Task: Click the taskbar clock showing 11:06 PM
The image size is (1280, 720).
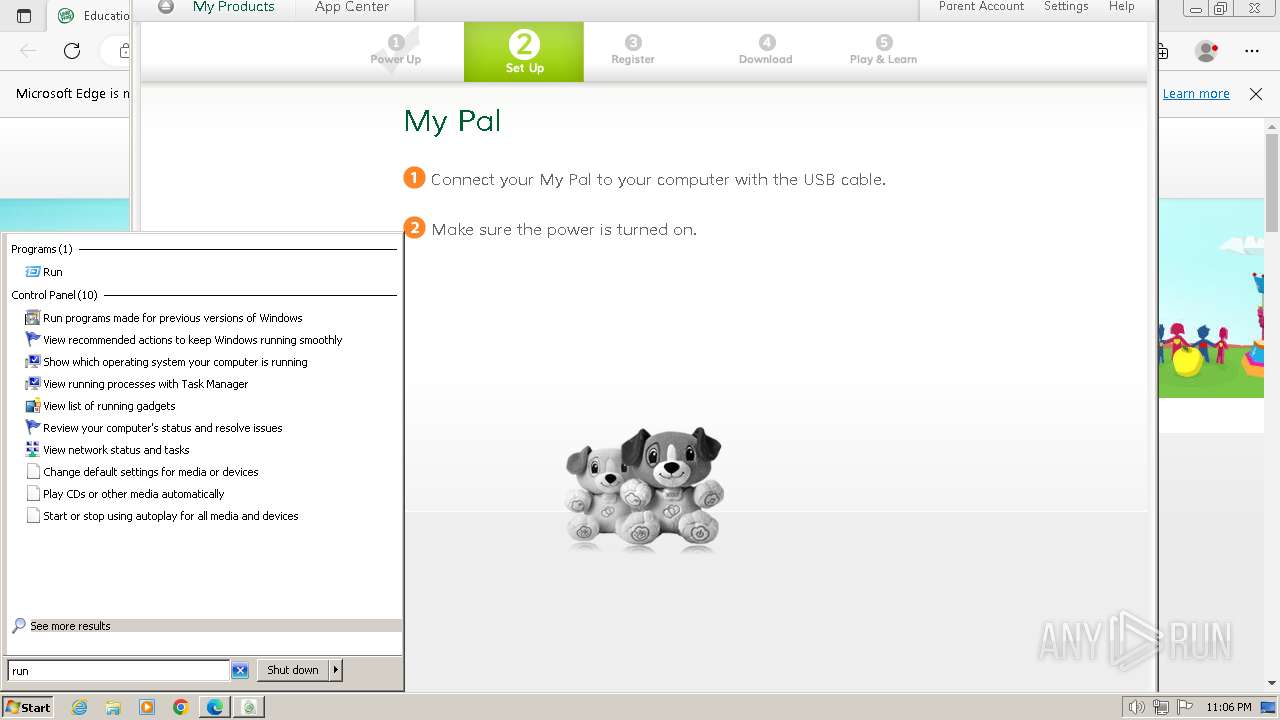Action: pos(1228,707)
